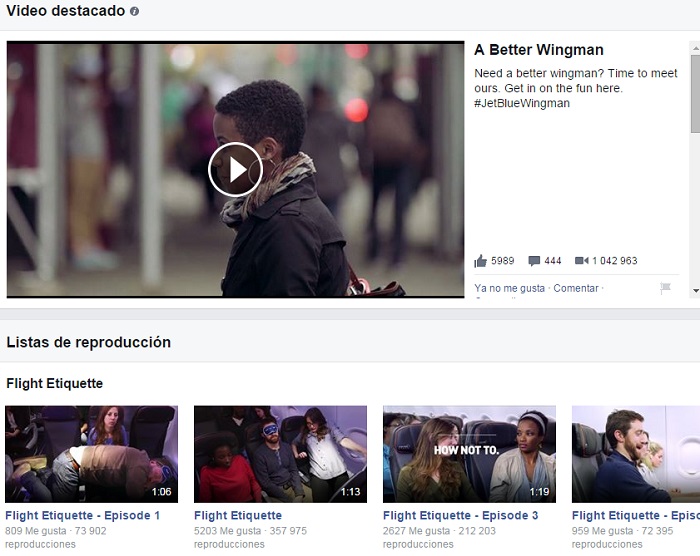Open the 1:13 Flight Etiquette video thumbnail
This screenshot has width=700, height=556.
click(280, 453)
